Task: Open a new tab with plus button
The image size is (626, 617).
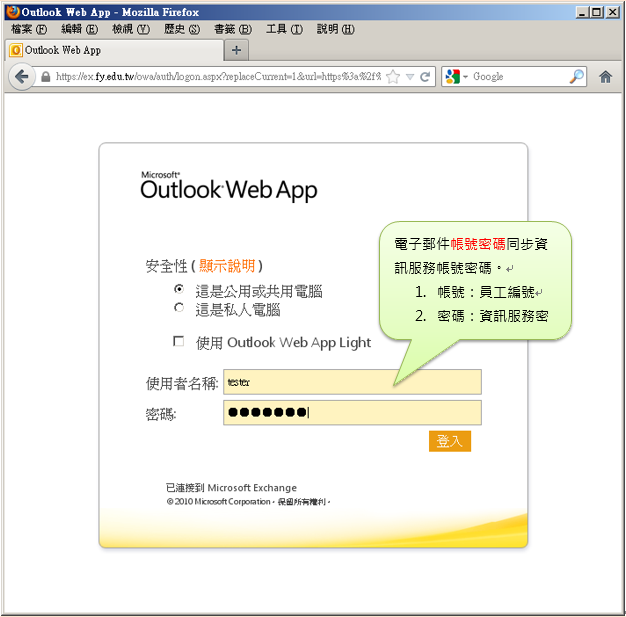Action: click(x=236, y=50)
